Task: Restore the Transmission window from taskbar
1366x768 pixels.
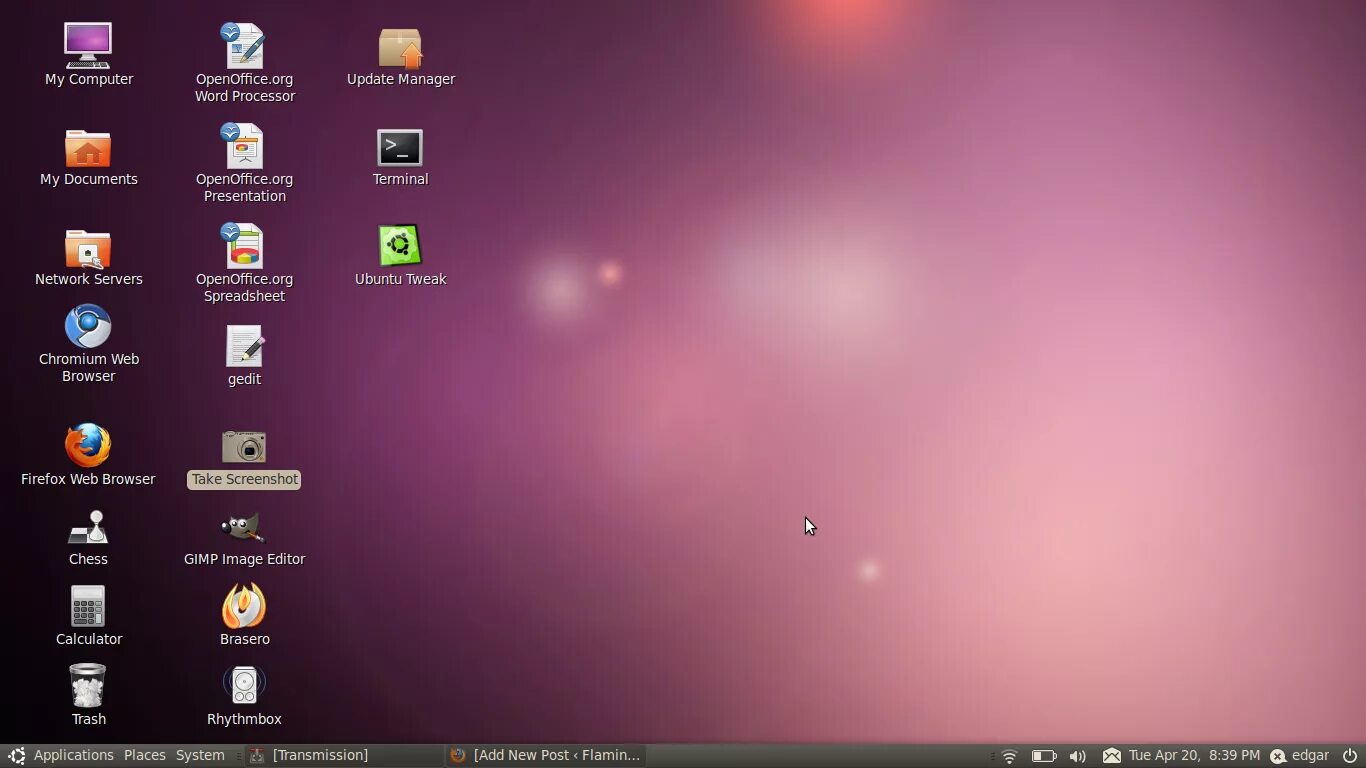Action: [x=343, y=756]
